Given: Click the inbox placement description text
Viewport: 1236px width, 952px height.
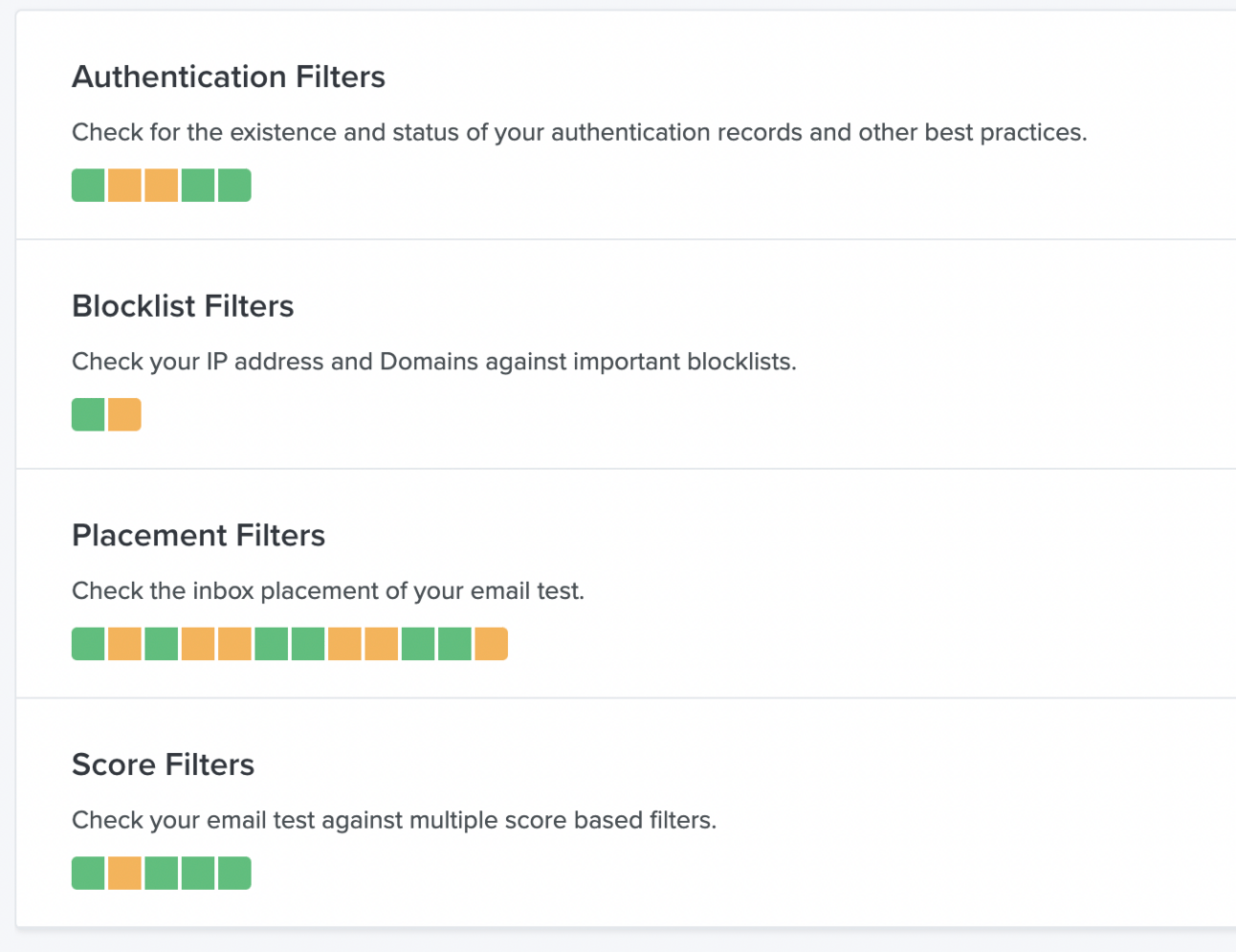Looking at the screenshot, I should click(327, 591).
